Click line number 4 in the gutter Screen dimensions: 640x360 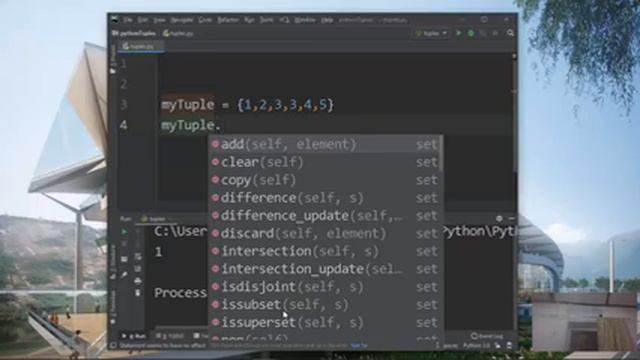[124, 125]
